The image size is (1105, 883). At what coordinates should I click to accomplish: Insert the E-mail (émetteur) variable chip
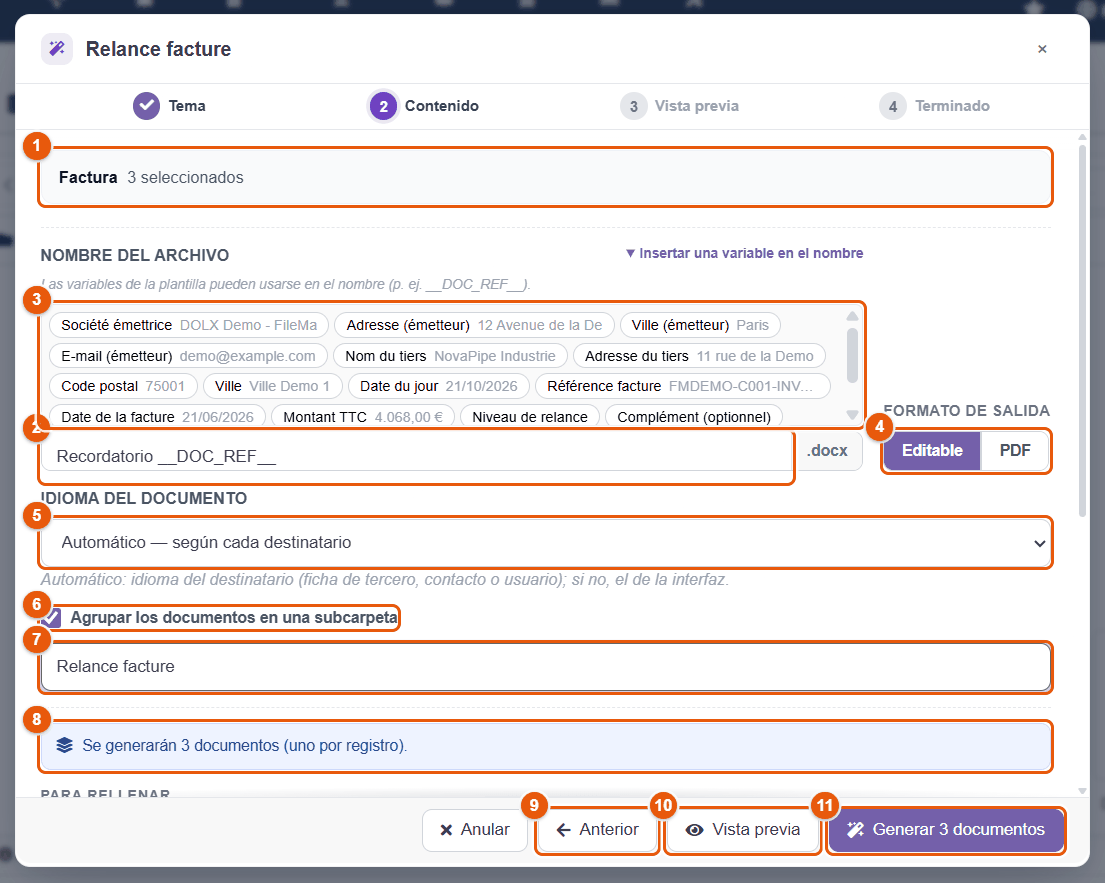coord(188,356)
